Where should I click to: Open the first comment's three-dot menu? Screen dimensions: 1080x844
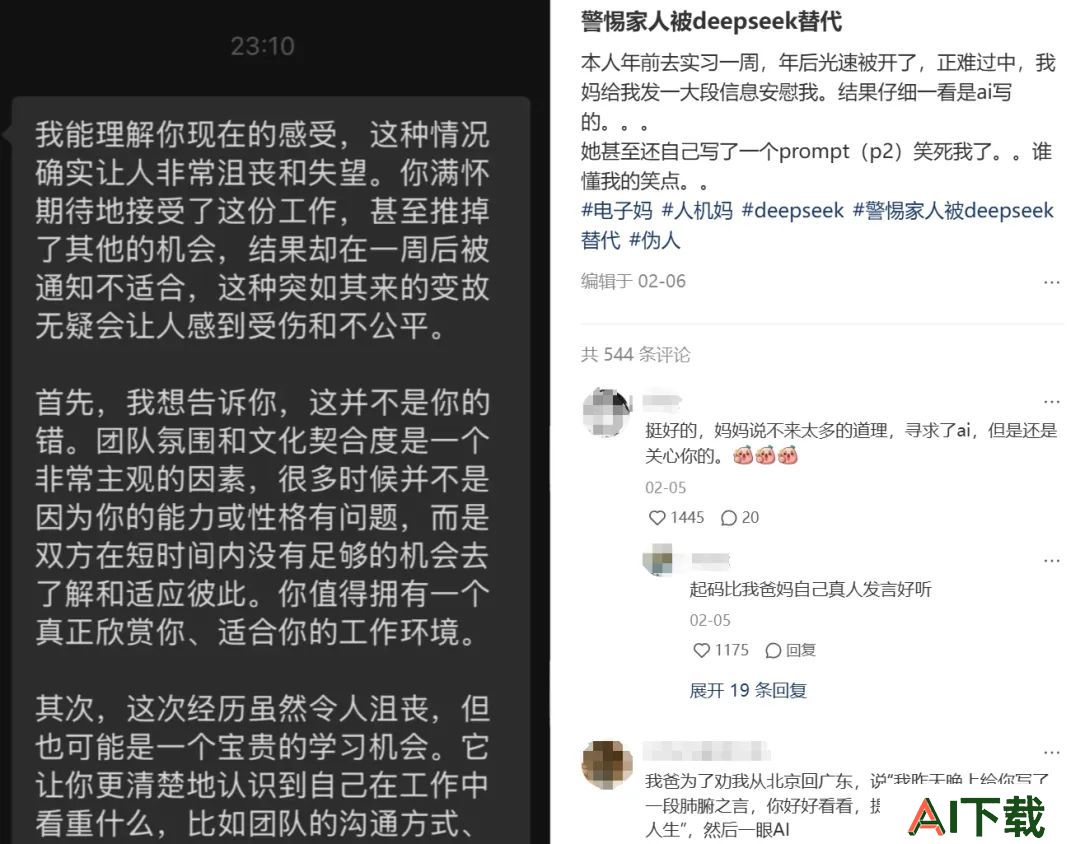[x=1051, y=401]
